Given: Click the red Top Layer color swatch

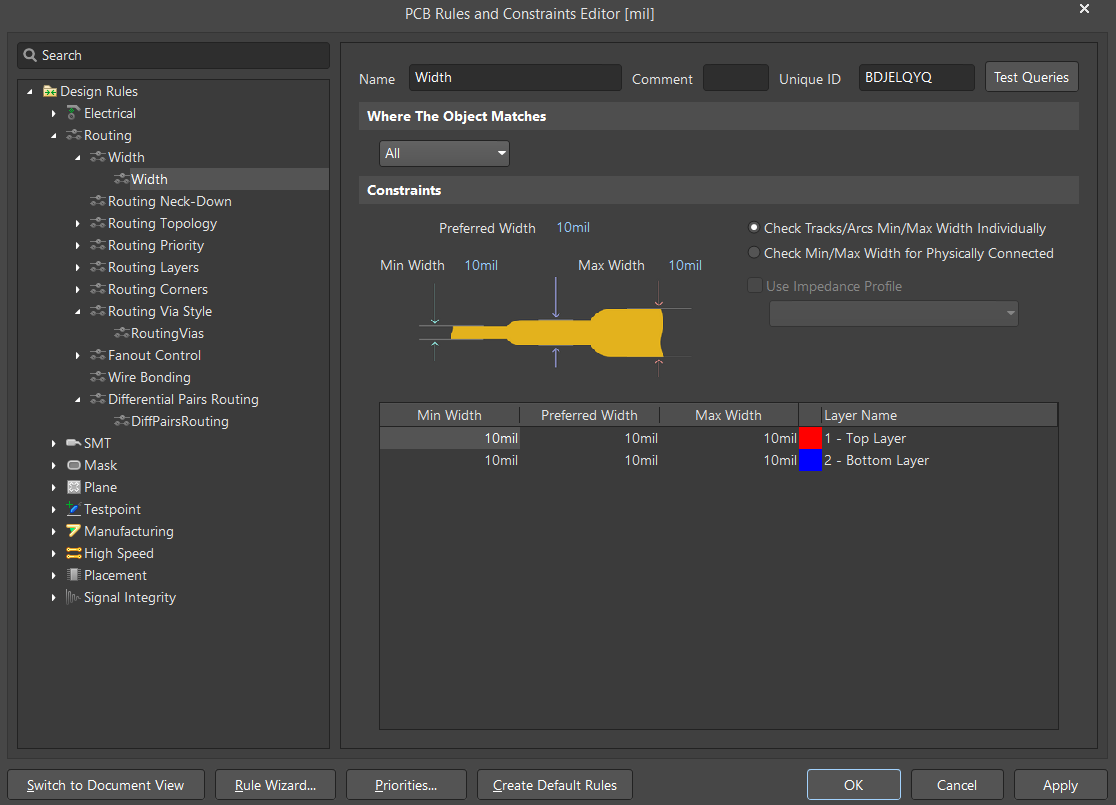Looking at the screenshot, I should click(x=810, y=438).
